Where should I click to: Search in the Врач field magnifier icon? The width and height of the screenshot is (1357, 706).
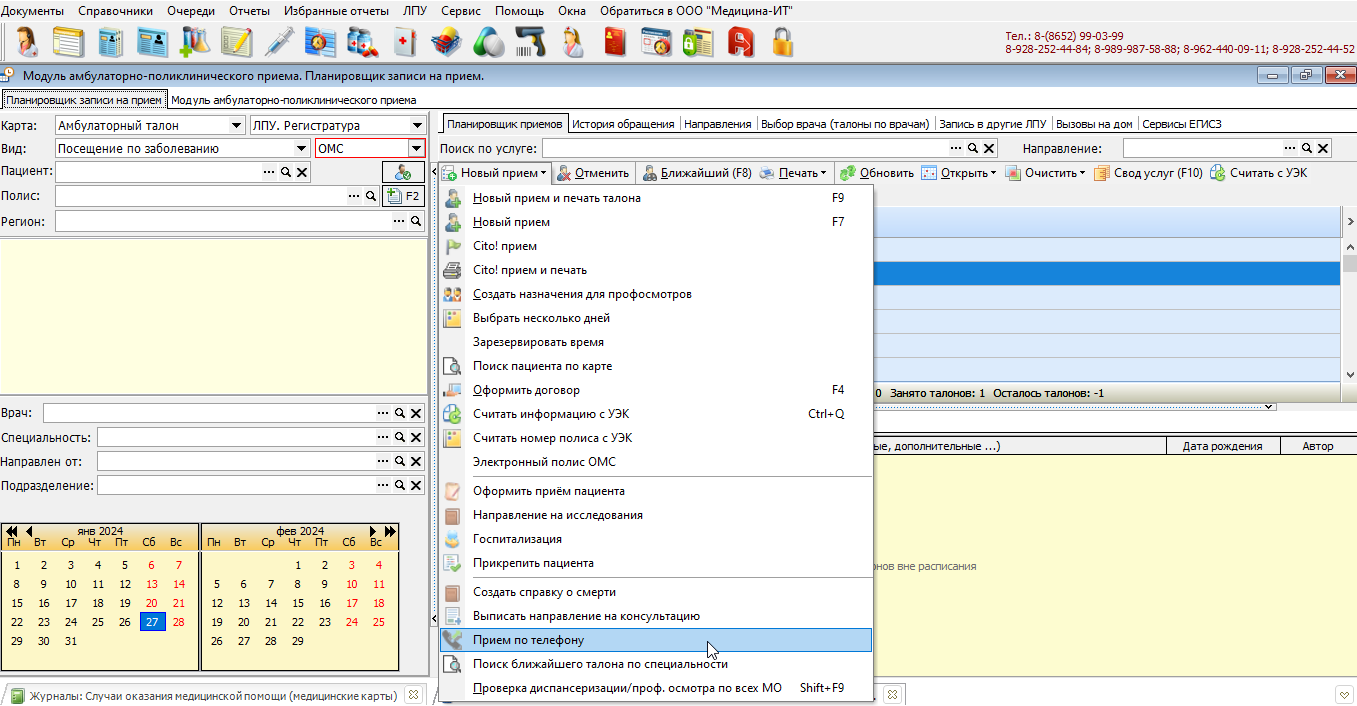pos(399,413)
